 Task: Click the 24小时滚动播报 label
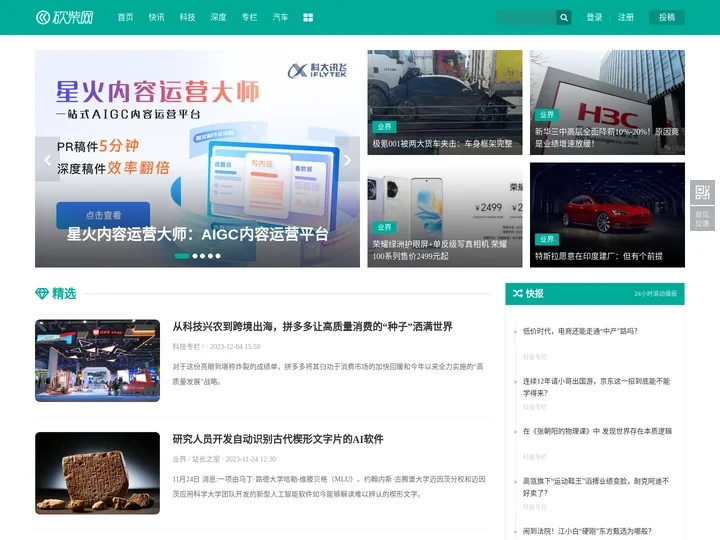pyautogui.click(x=655, y=293)
